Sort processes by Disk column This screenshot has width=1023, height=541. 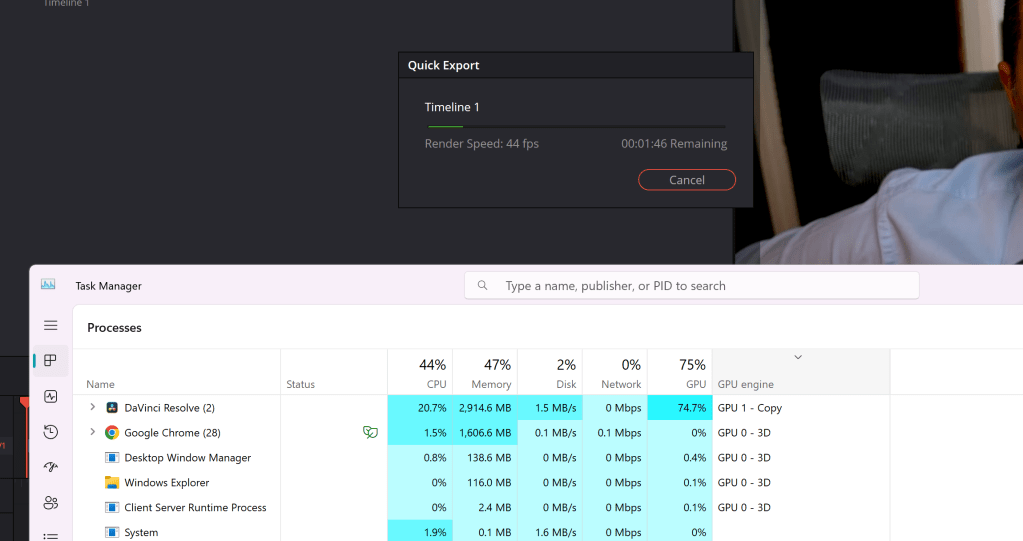click(550, 372)
